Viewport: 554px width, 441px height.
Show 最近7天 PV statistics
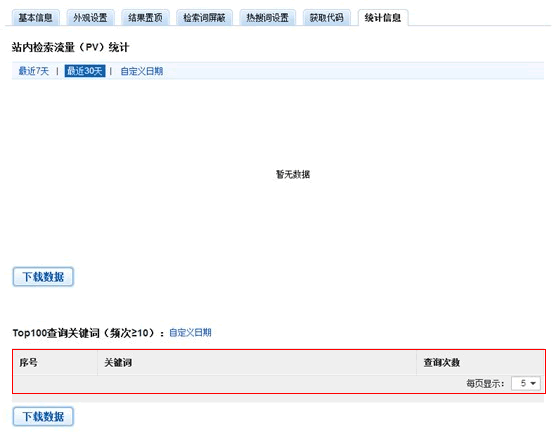[x=34, y=71]
